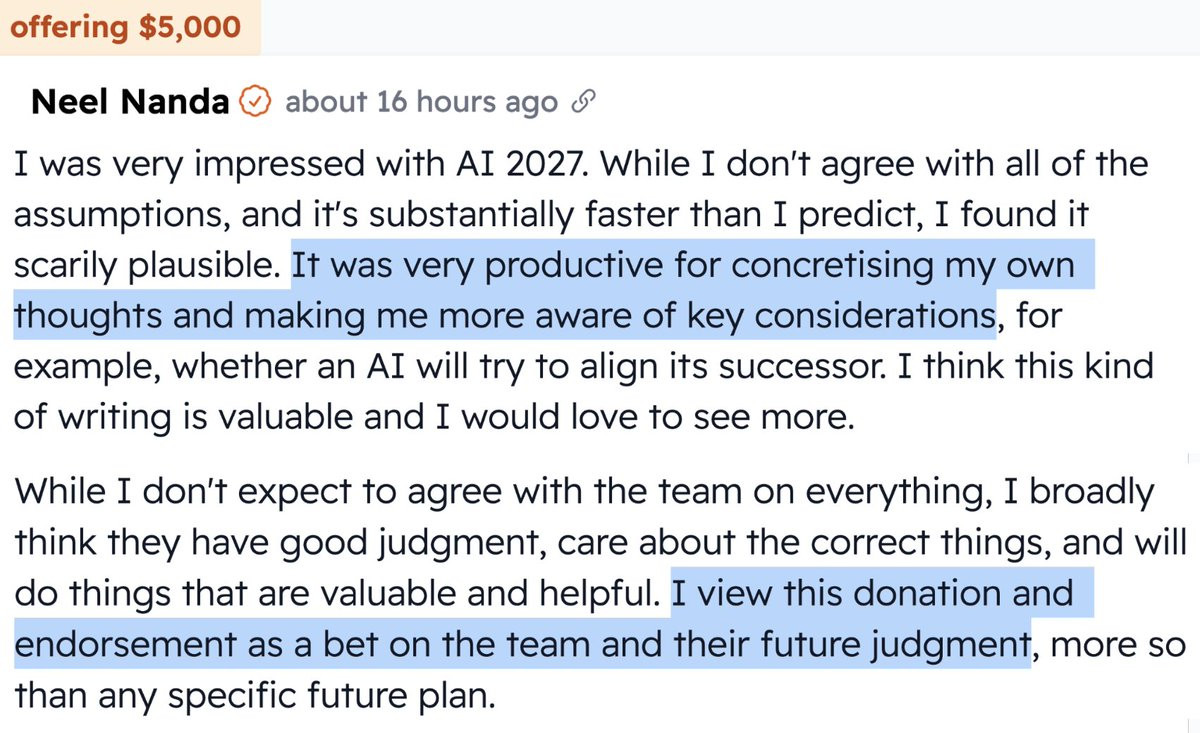Copy the comment permalink via chain icon
Viewport: 1200px width, 733px height.
pos(583,102)
